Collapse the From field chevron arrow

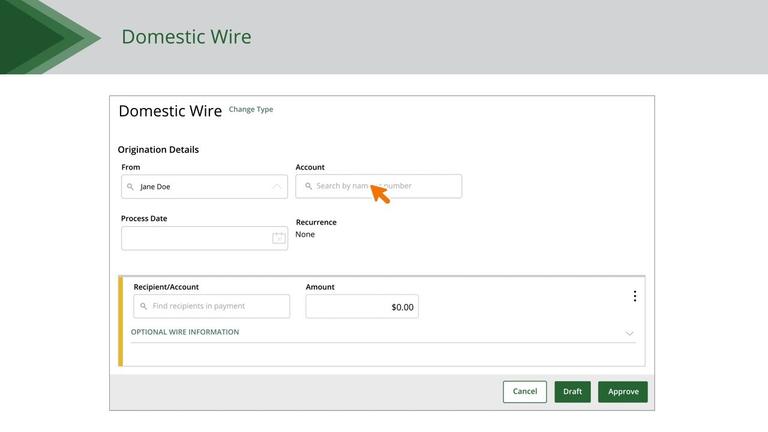(277, 187)
